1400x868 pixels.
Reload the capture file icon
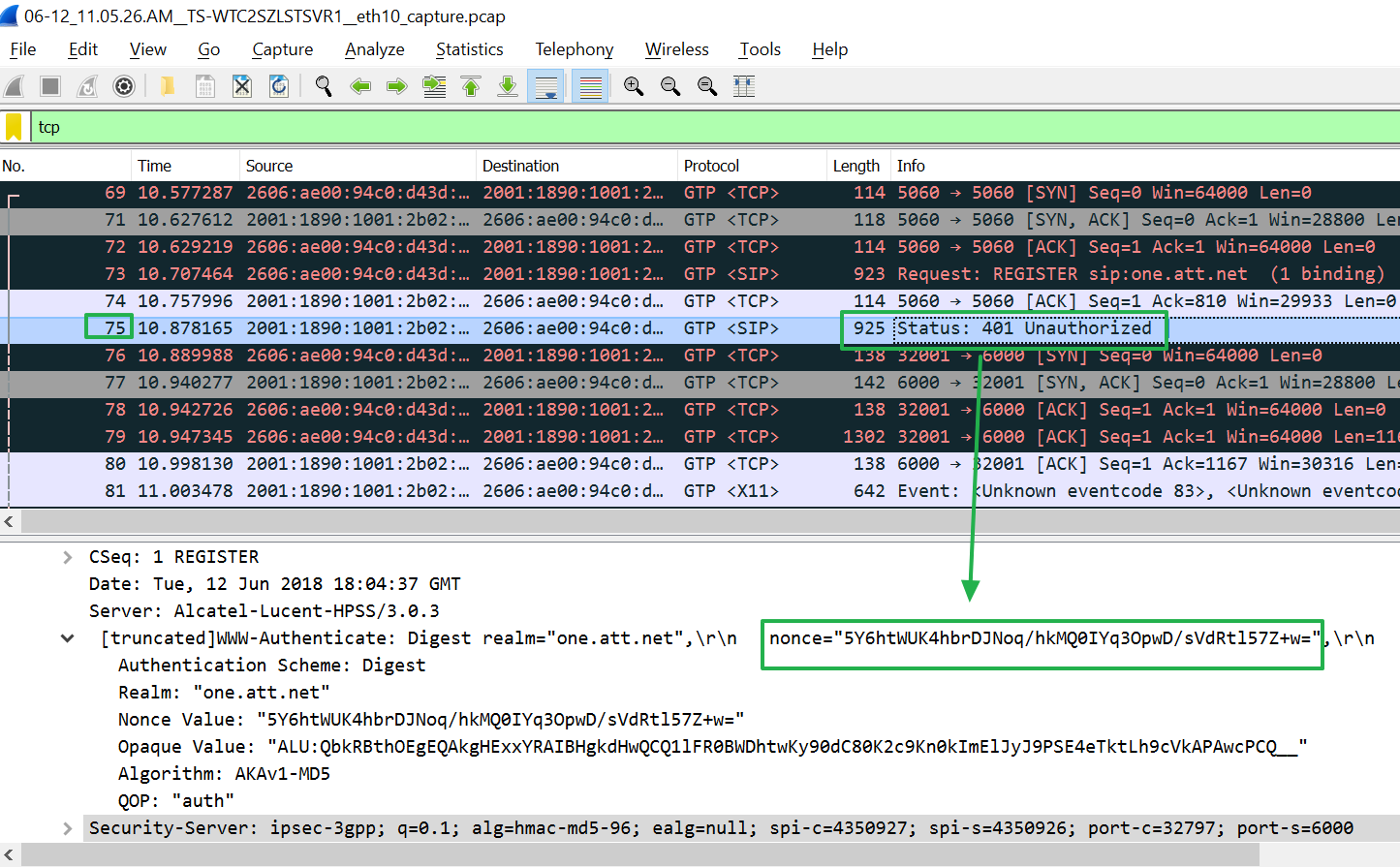coord(279,86)
